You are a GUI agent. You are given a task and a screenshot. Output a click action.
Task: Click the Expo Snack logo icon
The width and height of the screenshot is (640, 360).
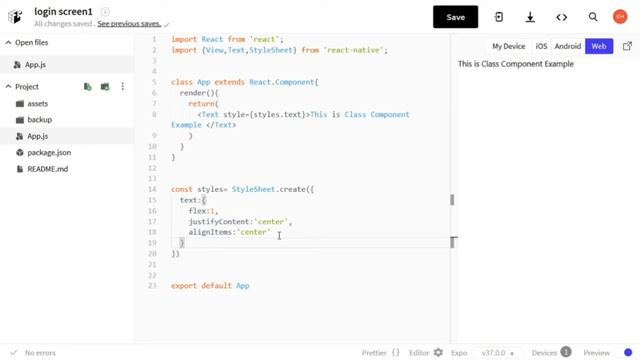[x=15, y=17]
